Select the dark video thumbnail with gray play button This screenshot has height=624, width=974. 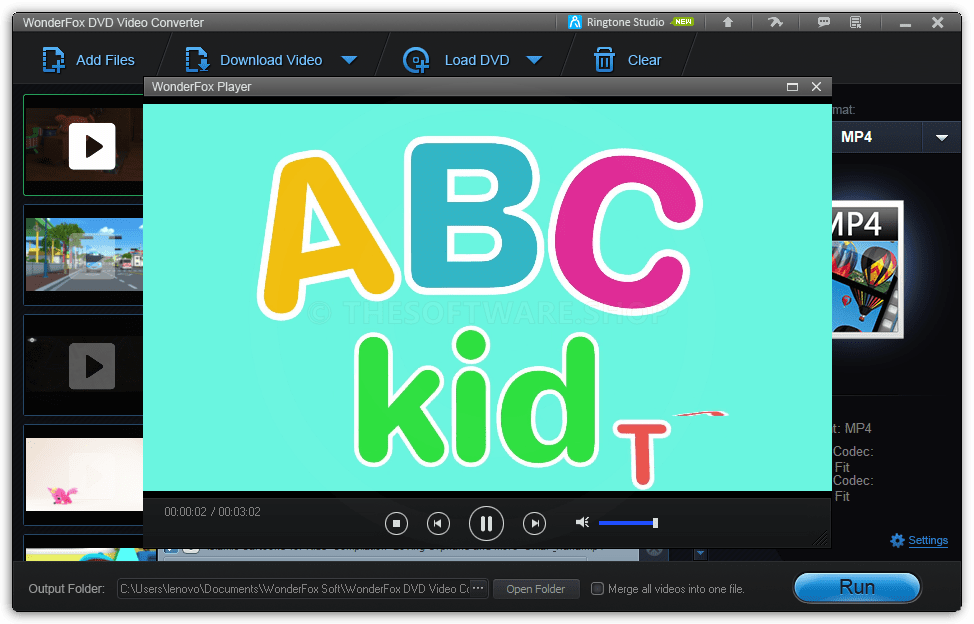[x=83, y=365]
